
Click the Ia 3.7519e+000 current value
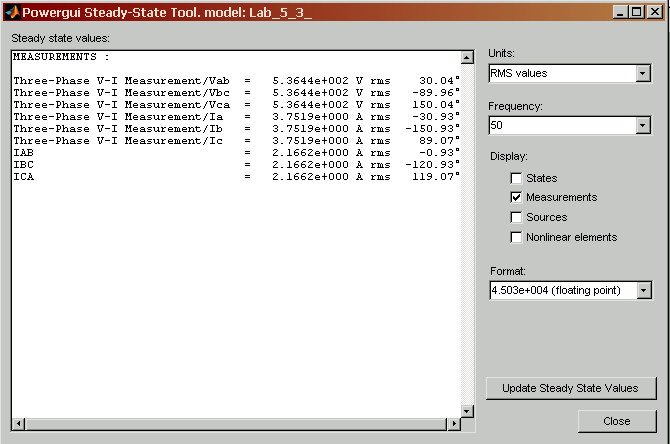tap(310, 117)
